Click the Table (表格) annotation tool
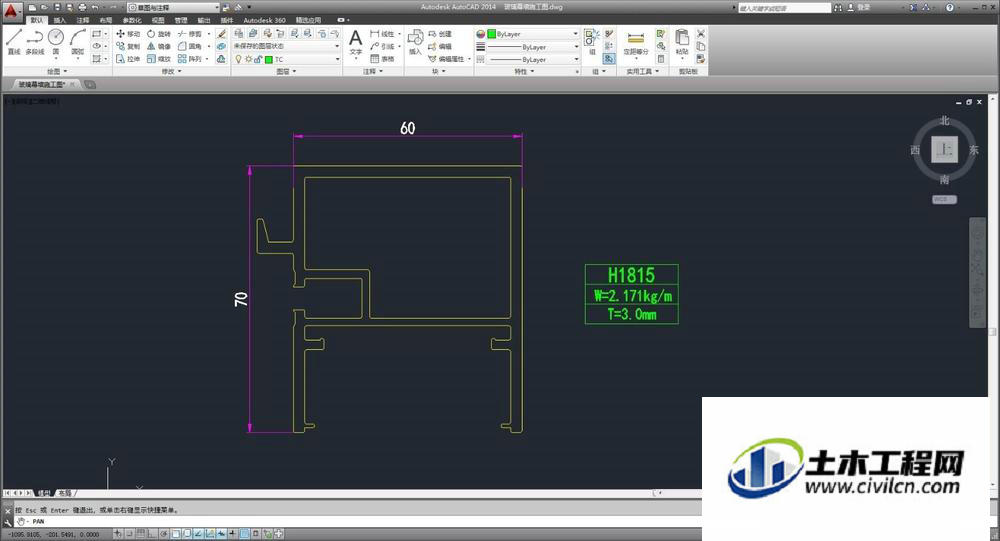Screen dimensions: 1000x541 (x=382, y=59)
